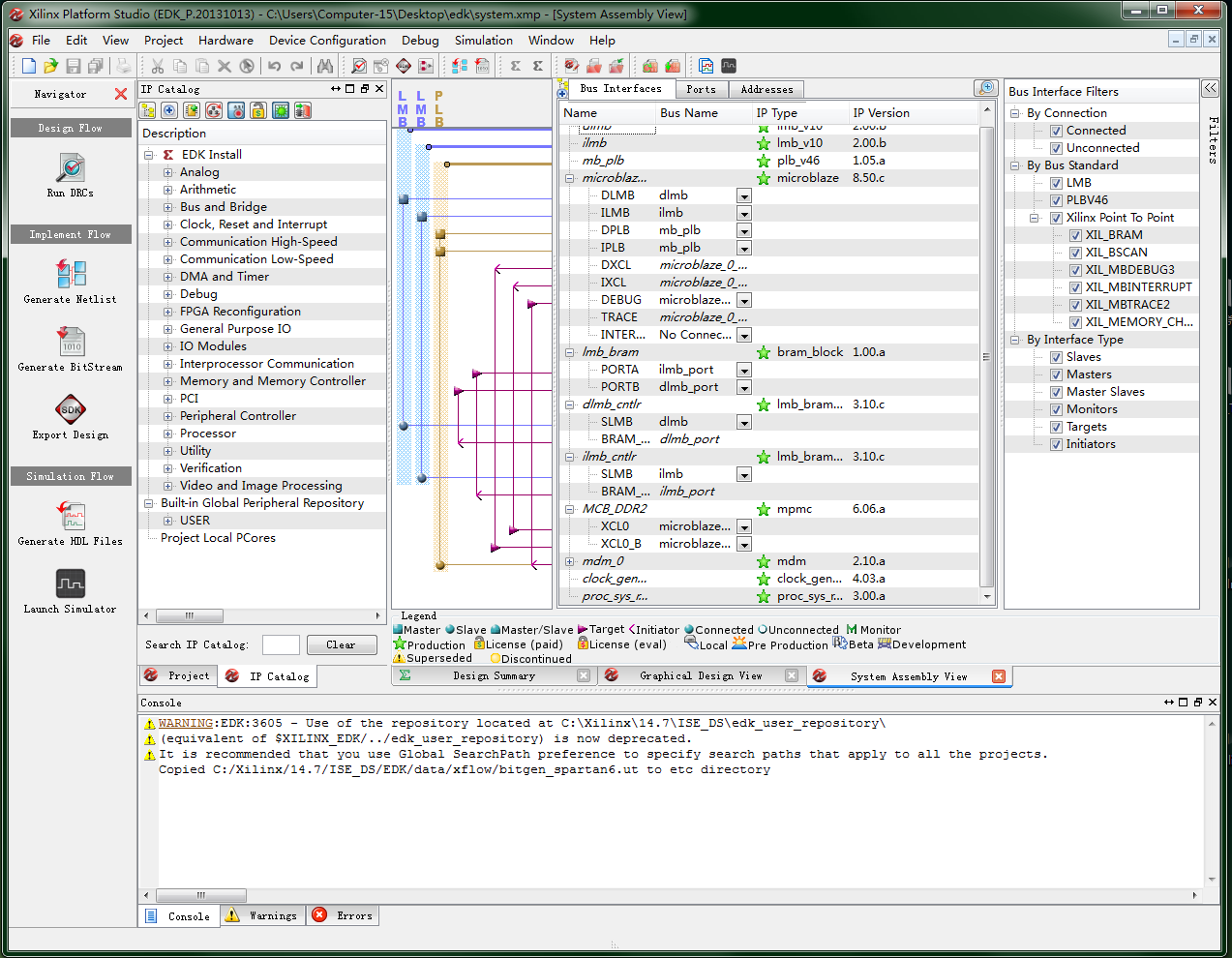Image resolution: width=1232 pixels, height=958 pixels.
Task: Click the Run DRCs navigator icon
Action: pos(70,169)
